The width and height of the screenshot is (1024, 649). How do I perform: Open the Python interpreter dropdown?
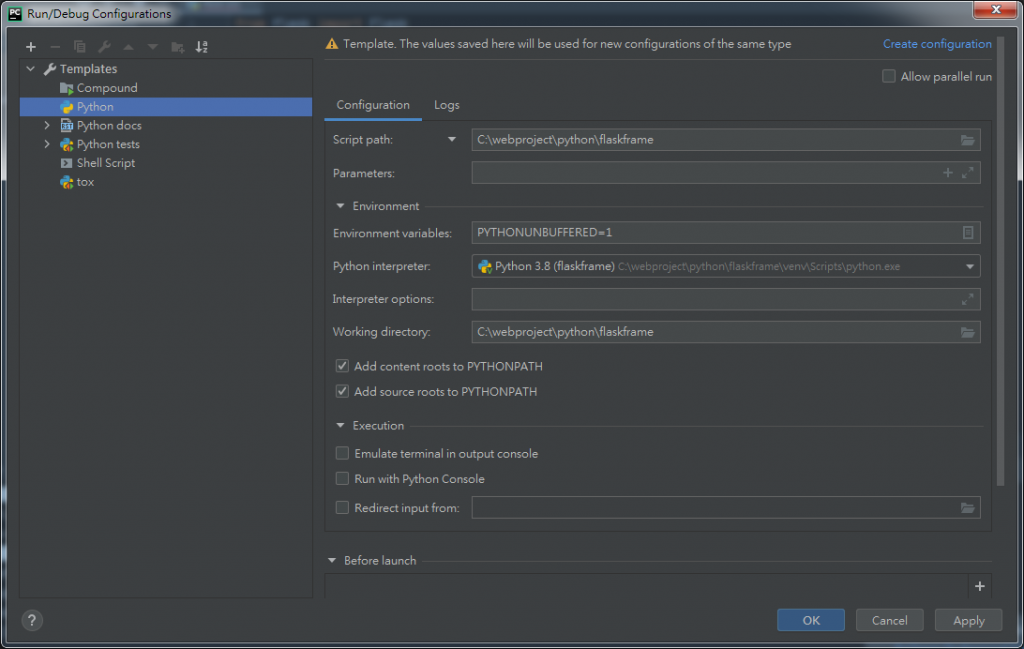[x=969, y=266]
